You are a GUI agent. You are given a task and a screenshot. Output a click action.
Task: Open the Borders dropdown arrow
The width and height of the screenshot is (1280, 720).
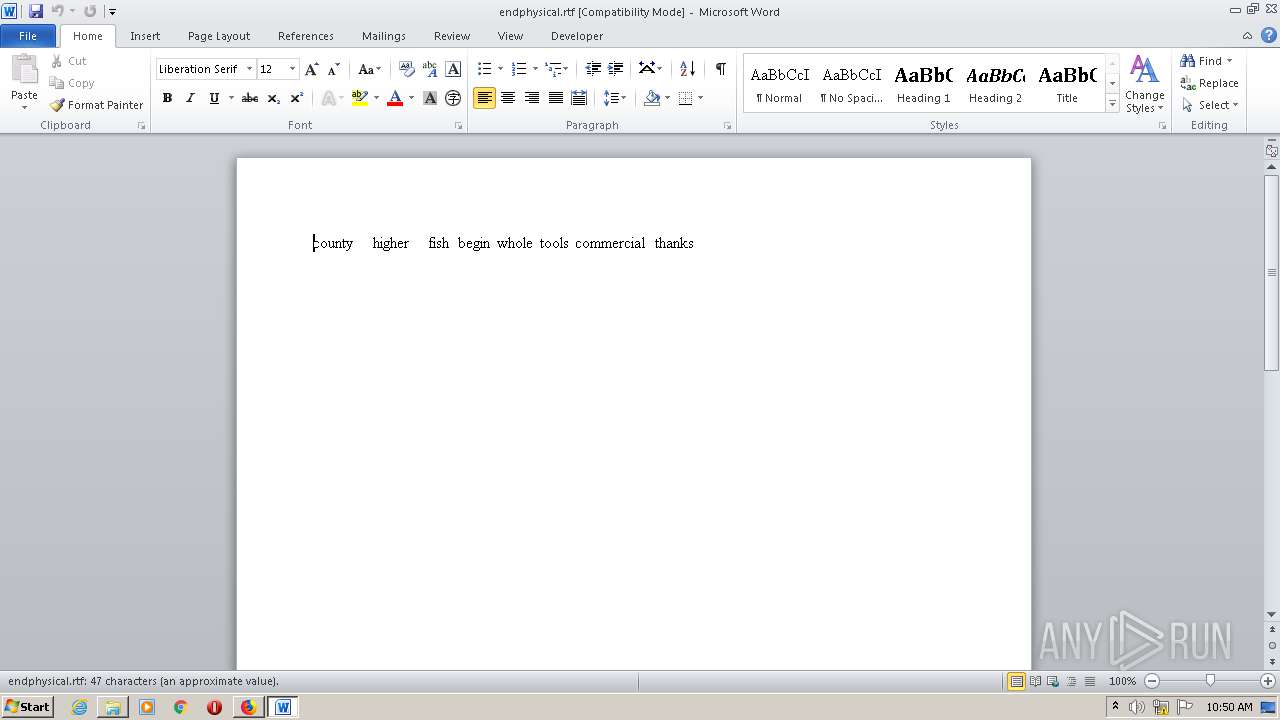click(700, 98)
